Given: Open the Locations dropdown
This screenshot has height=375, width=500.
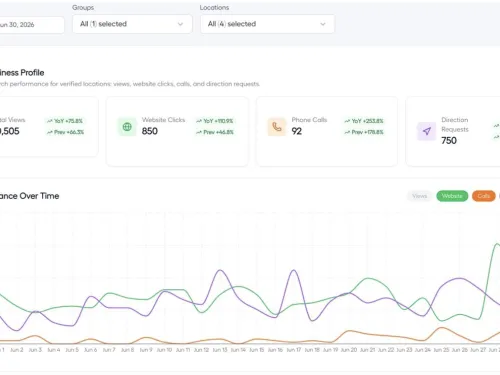Looking at the screenshot, I should click(x=267, y=24).
